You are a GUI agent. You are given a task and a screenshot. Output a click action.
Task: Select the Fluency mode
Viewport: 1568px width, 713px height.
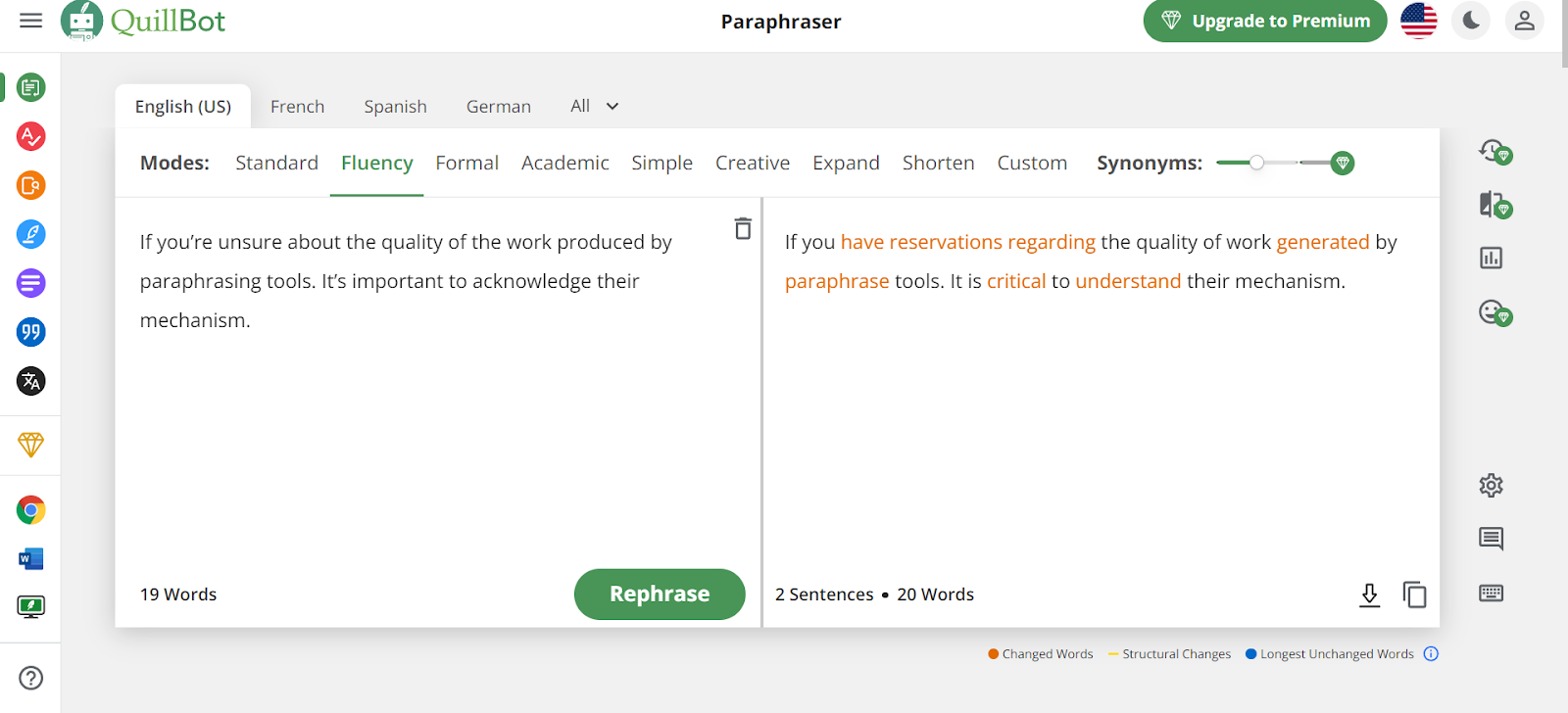(x=377, y=163)
